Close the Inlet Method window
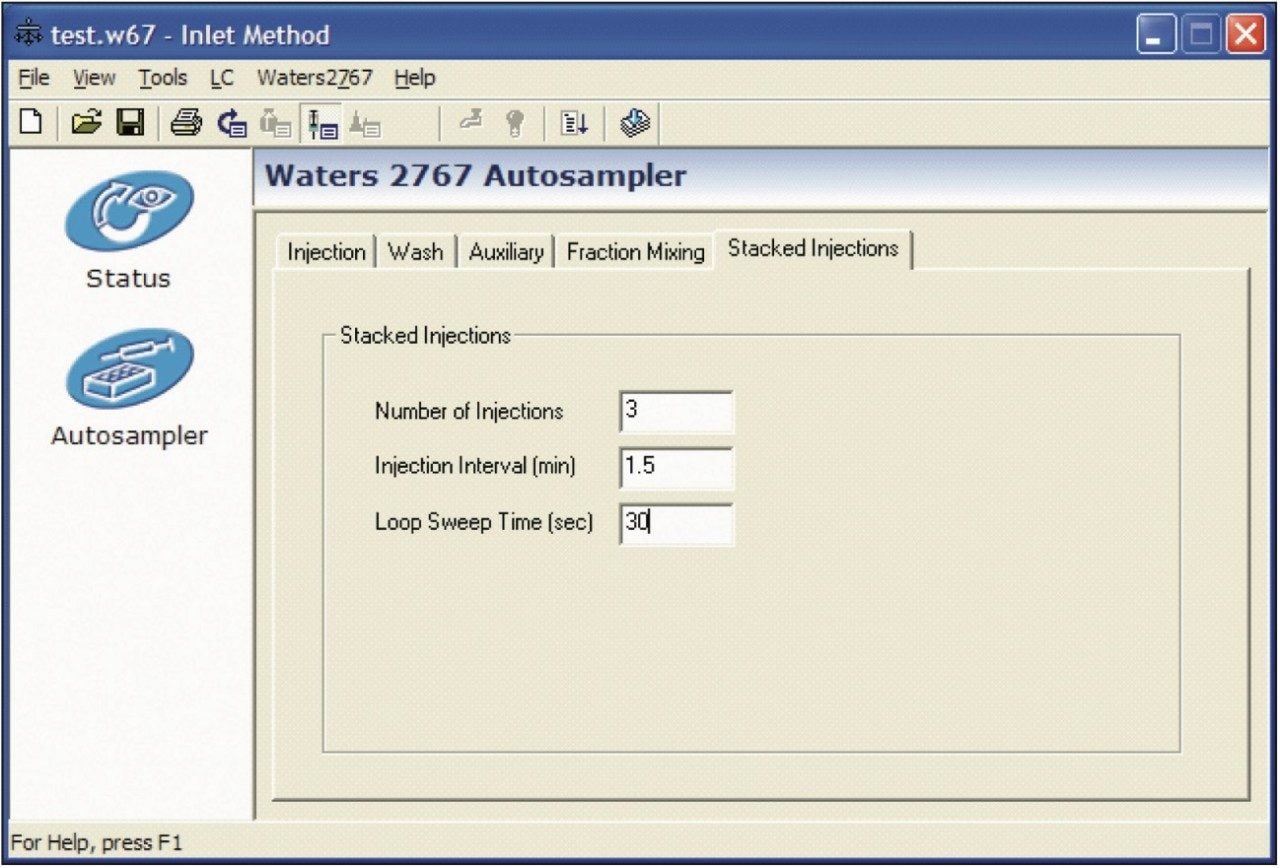Screen dimensions: 1280x868 point(1246,36)
